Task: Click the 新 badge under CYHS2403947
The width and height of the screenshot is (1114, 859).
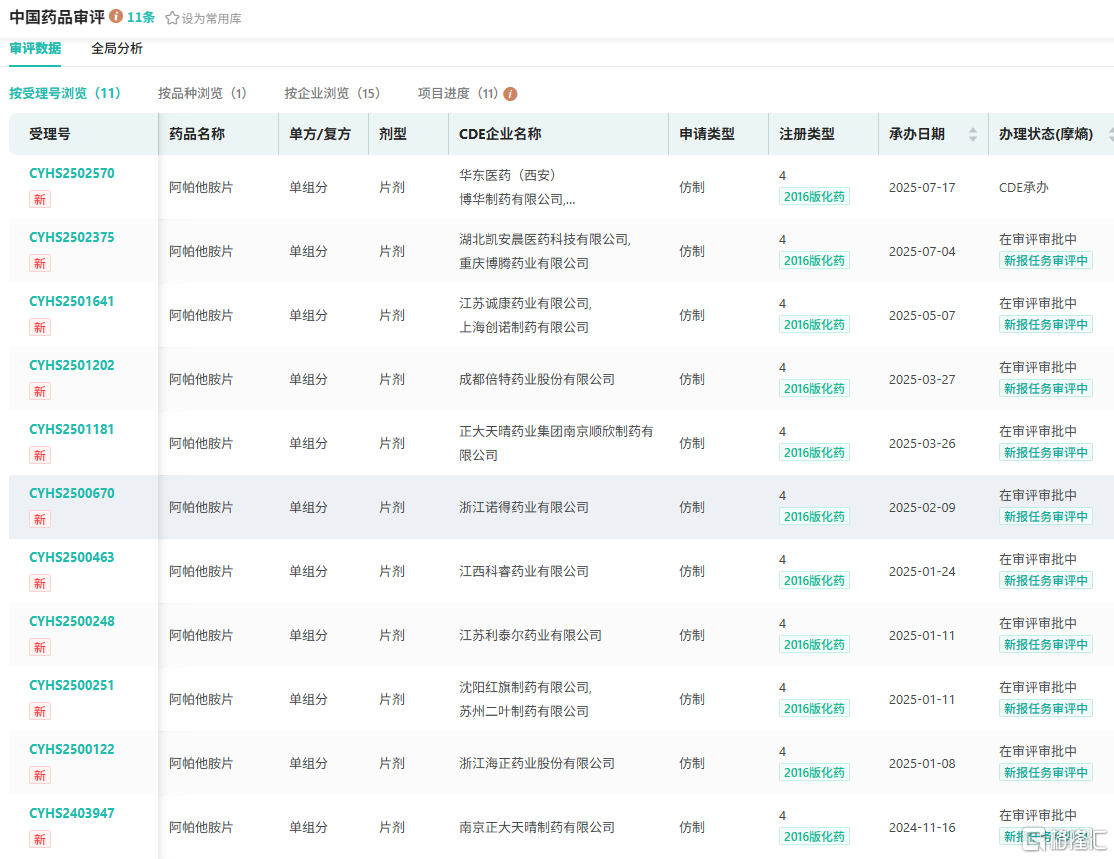Action: (40, 839)
